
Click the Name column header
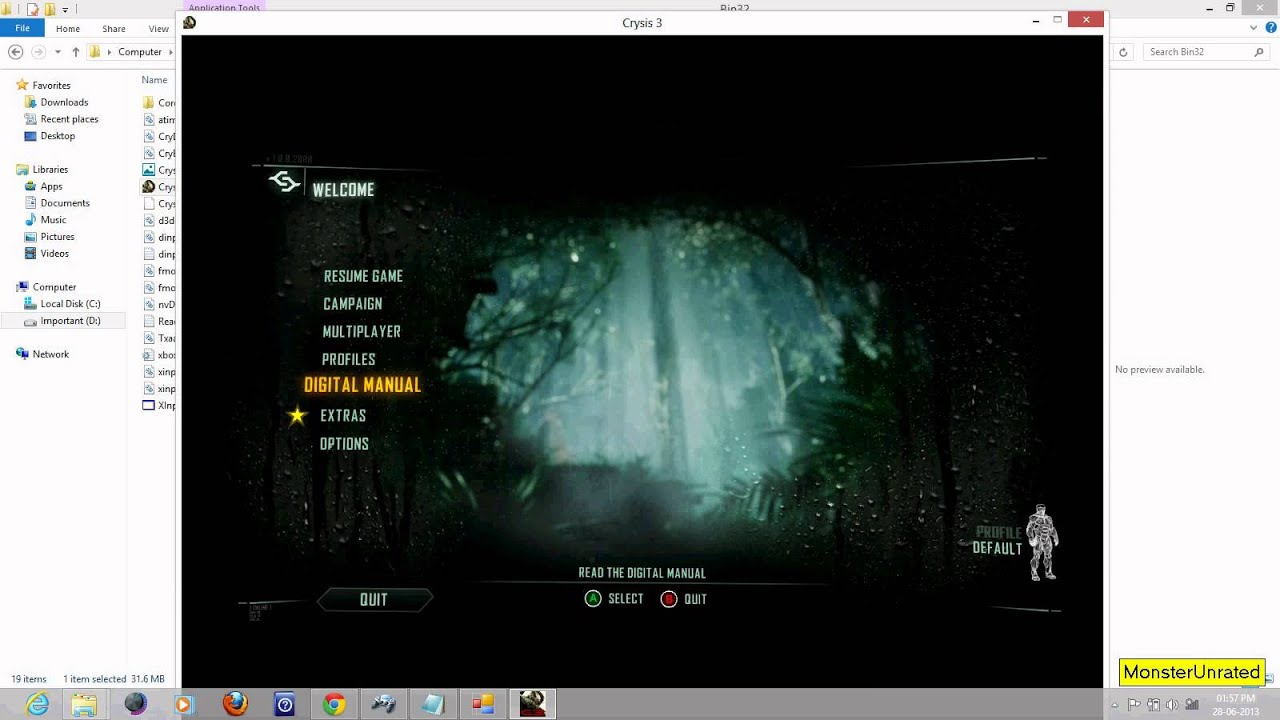tap(154, 80)
